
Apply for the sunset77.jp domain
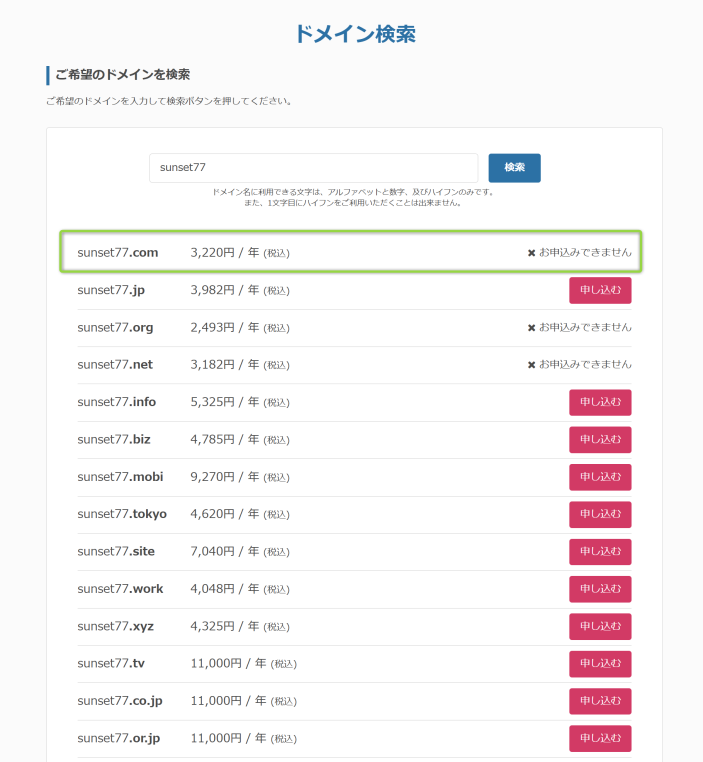(x=600, y=290)
